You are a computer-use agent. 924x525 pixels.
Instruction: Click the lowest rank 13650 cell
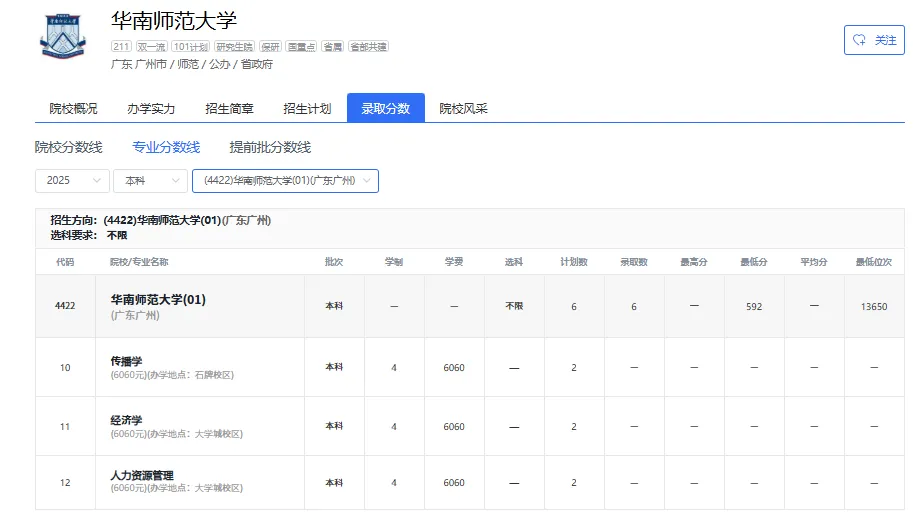pyautogui.click(x=874, y=306)
